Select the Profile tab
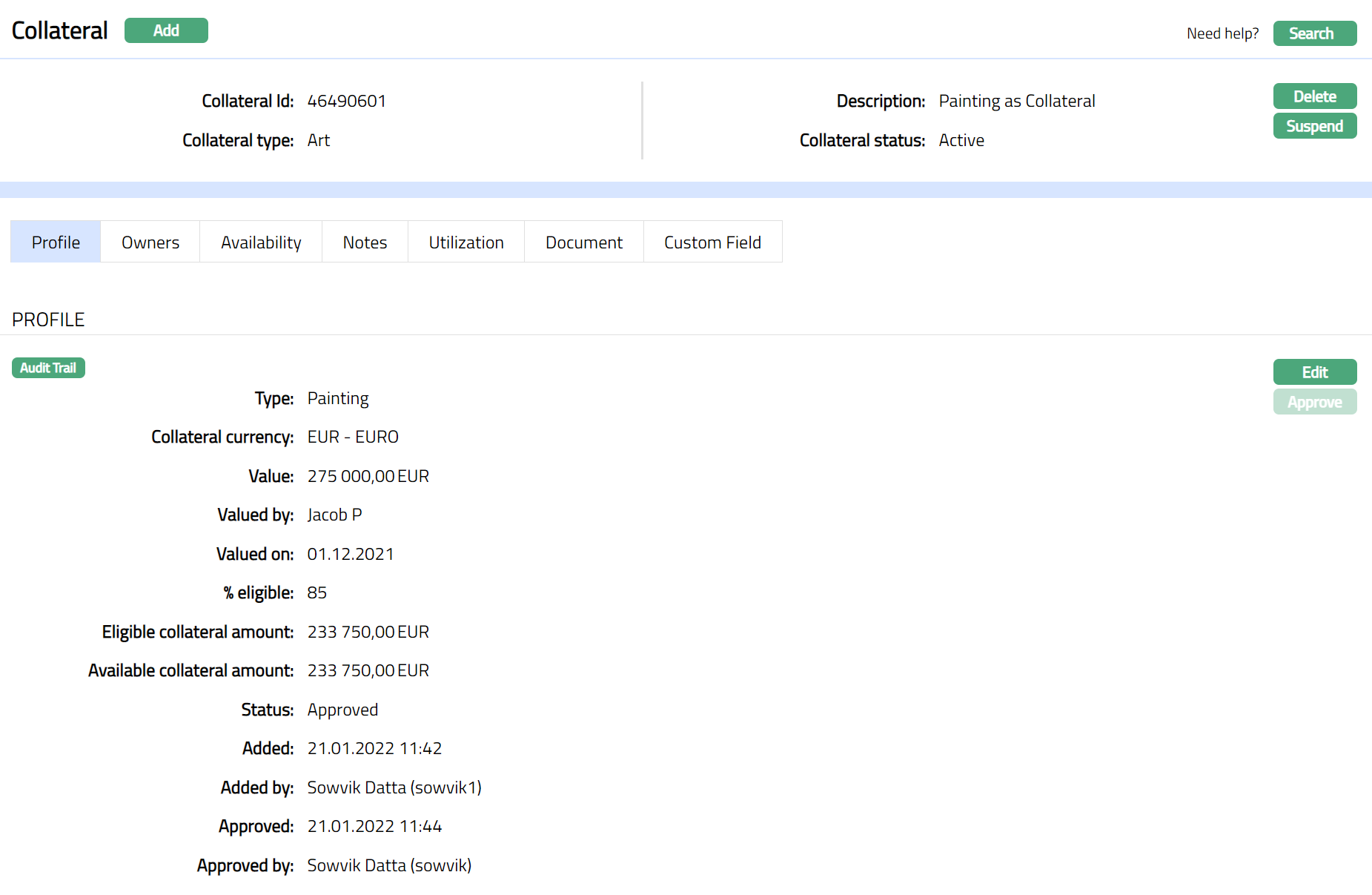This screenshot has width=1372, height=895. (56, 242)
